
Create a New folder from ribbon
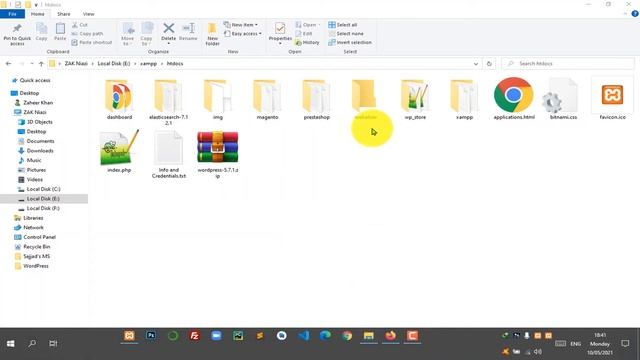pyautogui.click(x=212, y=34)
